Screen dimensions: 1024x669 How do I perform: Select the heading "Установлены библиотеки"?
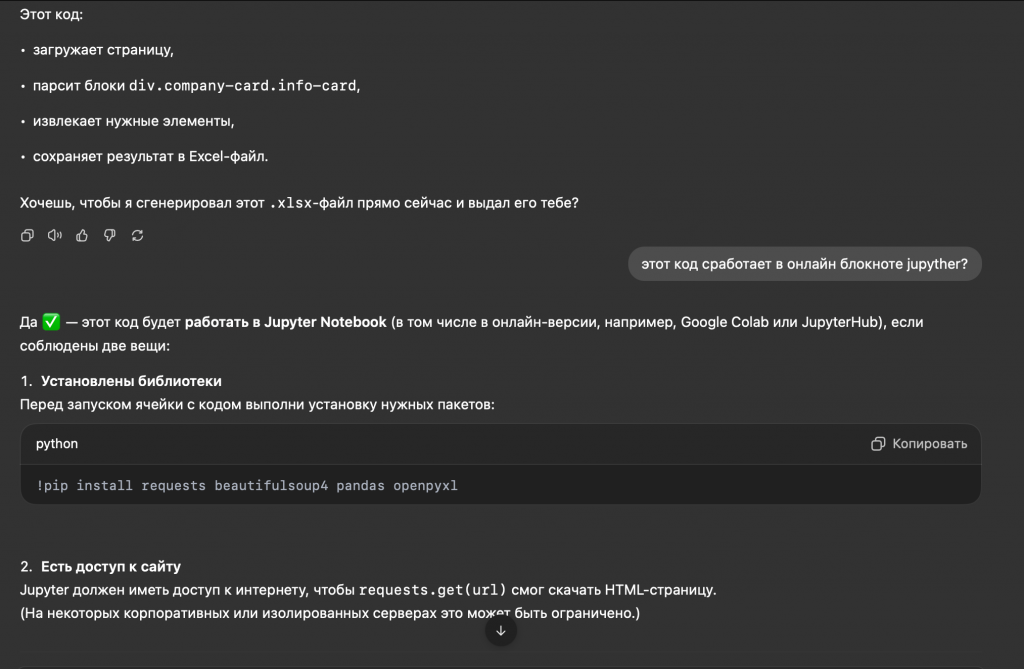tap(131, 381)
